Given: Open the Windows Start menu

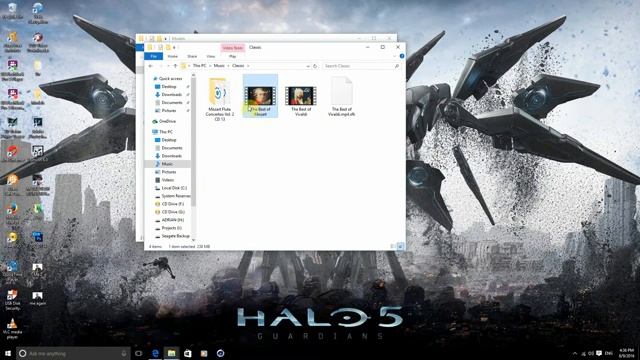Looking at the screenshot, I should click(8, 353).
